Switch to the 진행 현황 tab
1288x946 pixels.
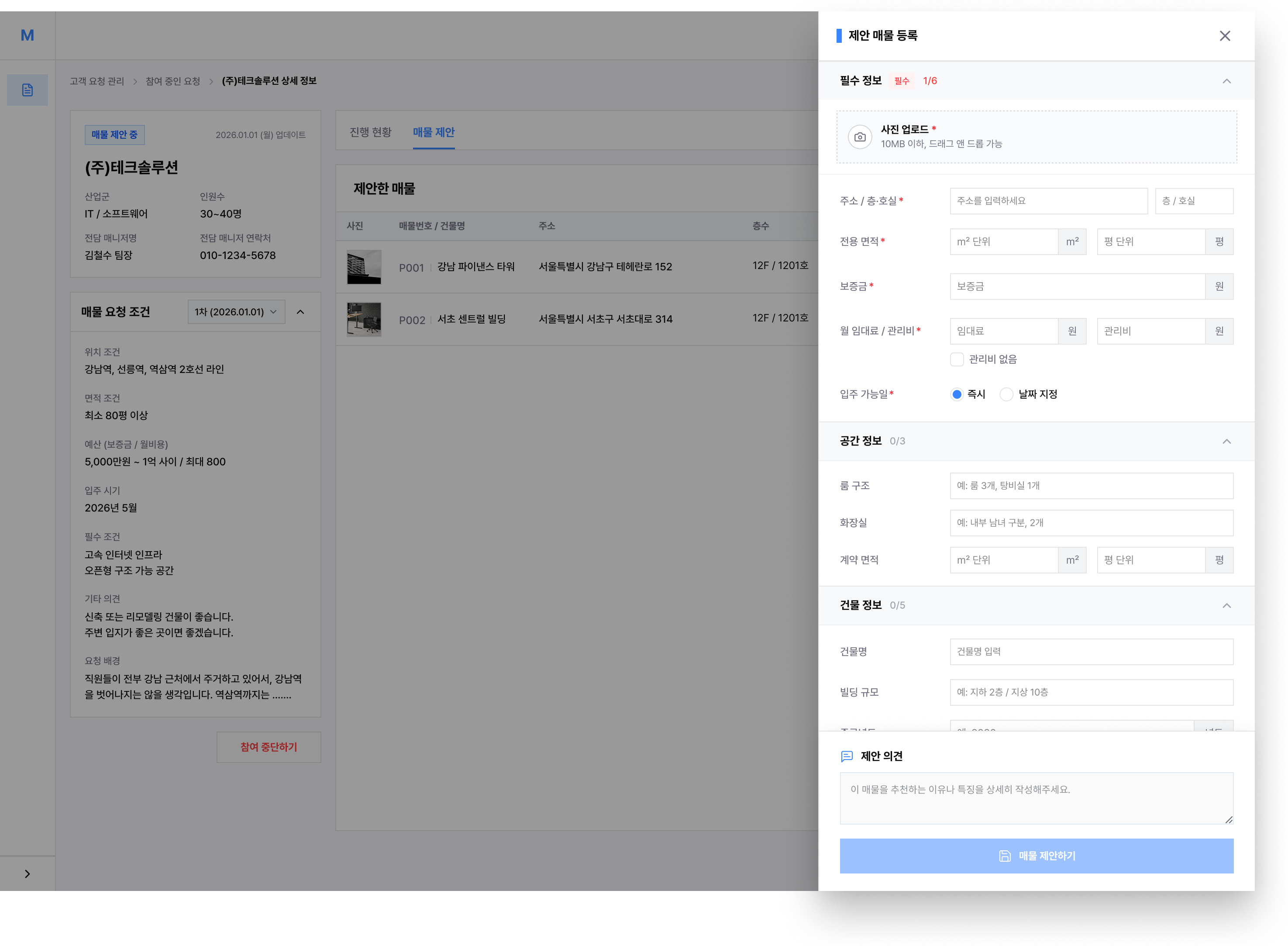(x=370, y=132)
